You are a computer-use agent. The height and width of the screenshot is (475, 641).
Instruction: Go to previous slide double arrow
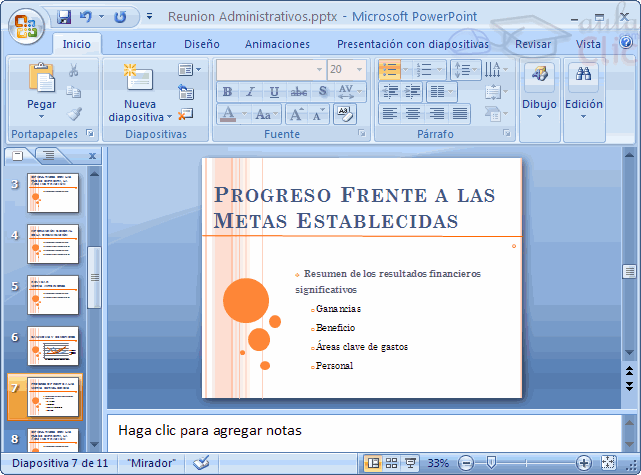coord(630,371)
